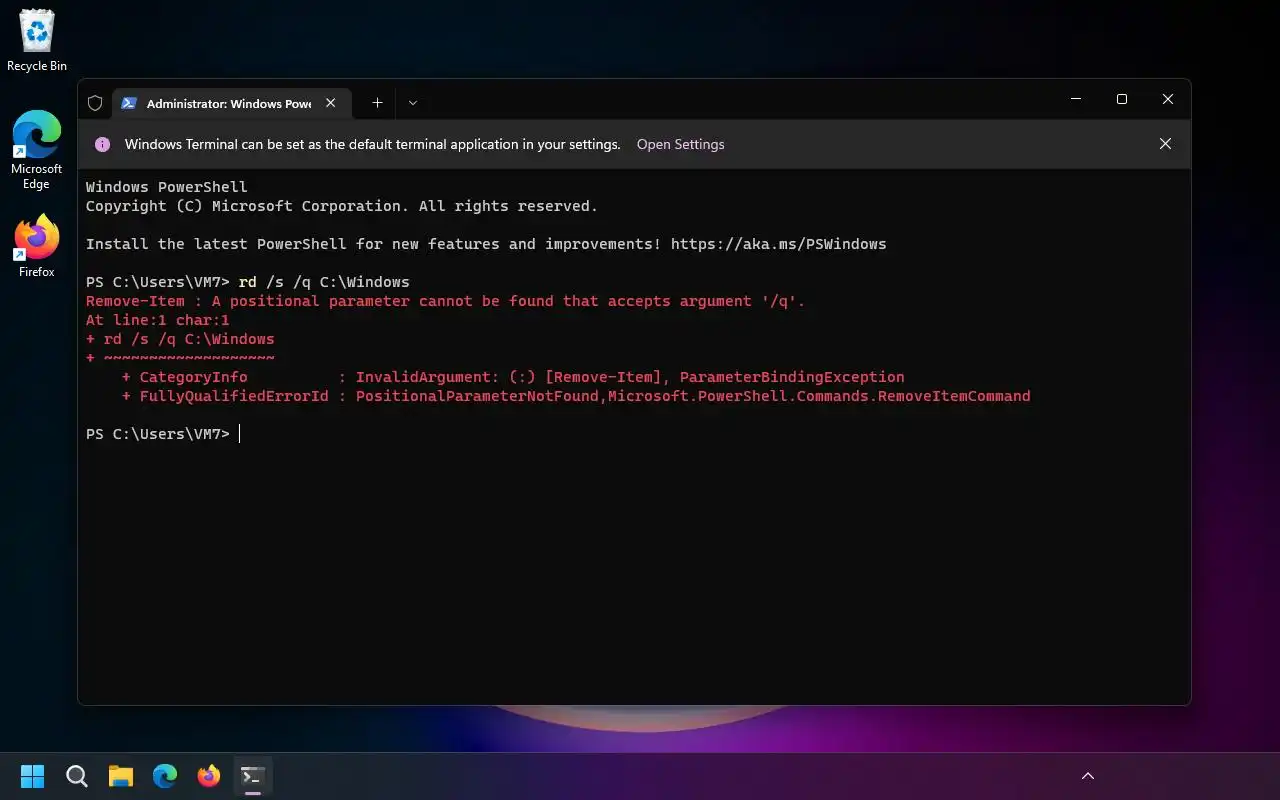This screenshot has width=1280, height=800.
Task: Expand the new tab profile dropdown
Action: click(412, 103)
